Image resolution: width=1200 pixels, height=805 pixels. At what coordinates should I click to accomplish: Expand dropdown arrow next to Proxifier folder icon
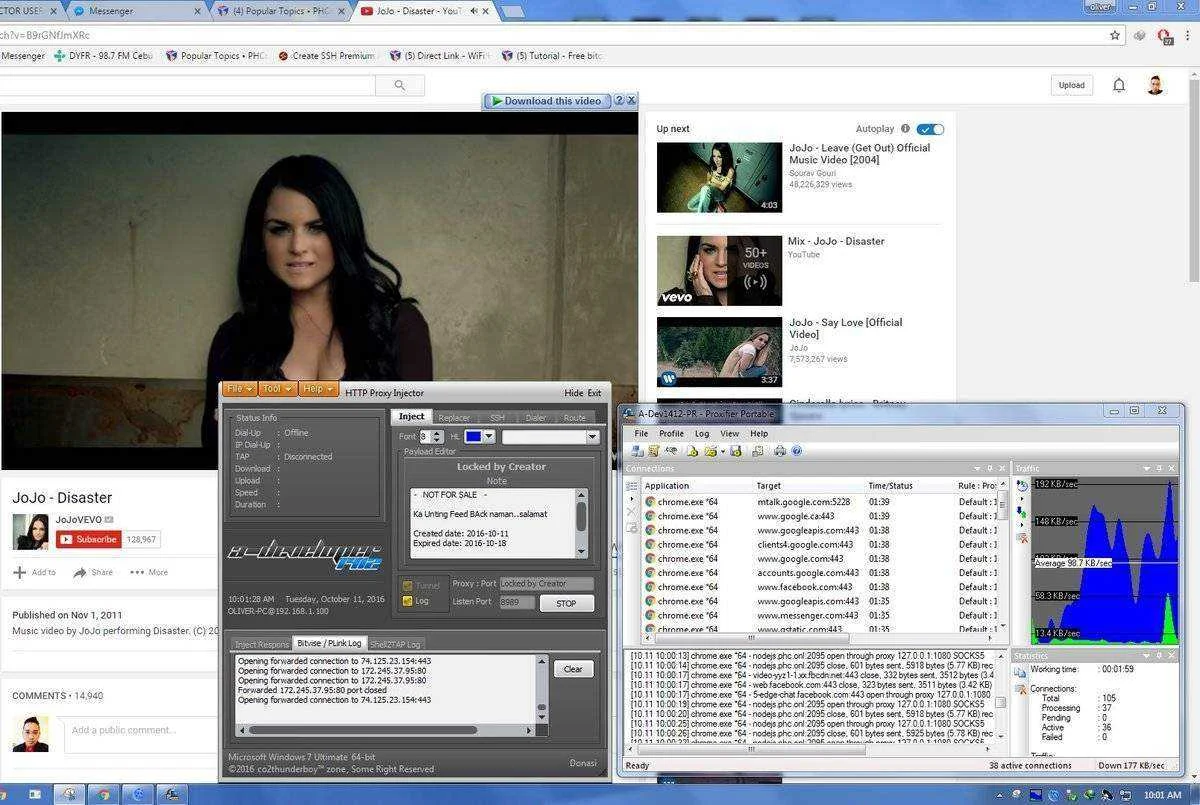pos(722,451)
